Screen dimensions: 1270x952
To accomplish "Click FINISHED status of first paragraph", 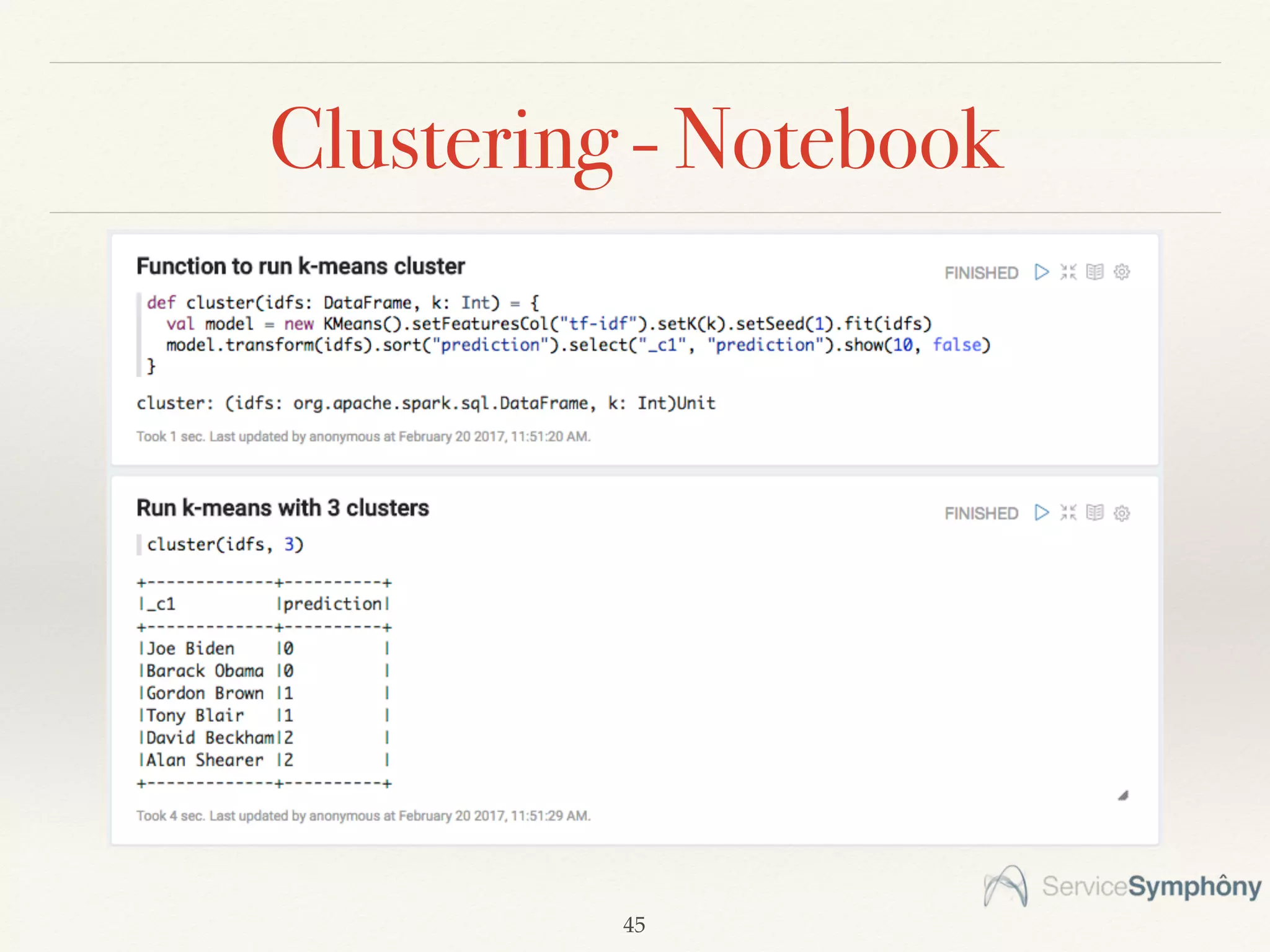I will click(981, 273).
